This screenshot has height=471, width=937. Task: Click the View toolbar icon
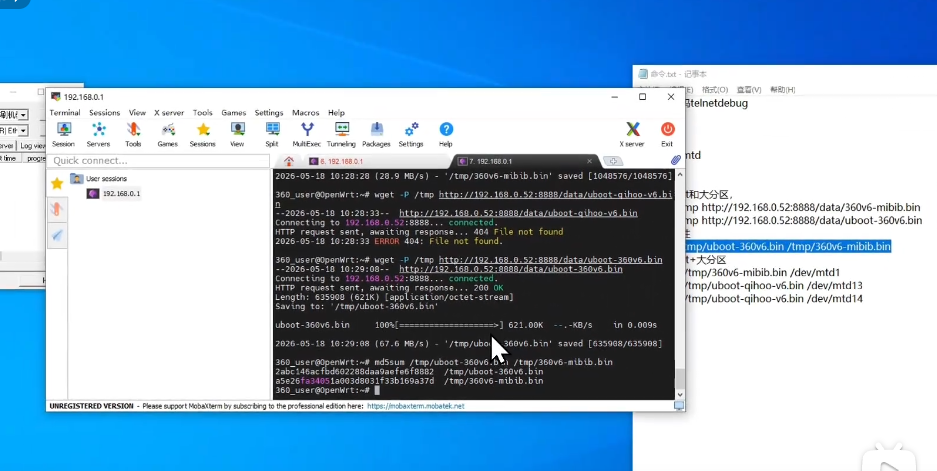click(x=237, y=134)
